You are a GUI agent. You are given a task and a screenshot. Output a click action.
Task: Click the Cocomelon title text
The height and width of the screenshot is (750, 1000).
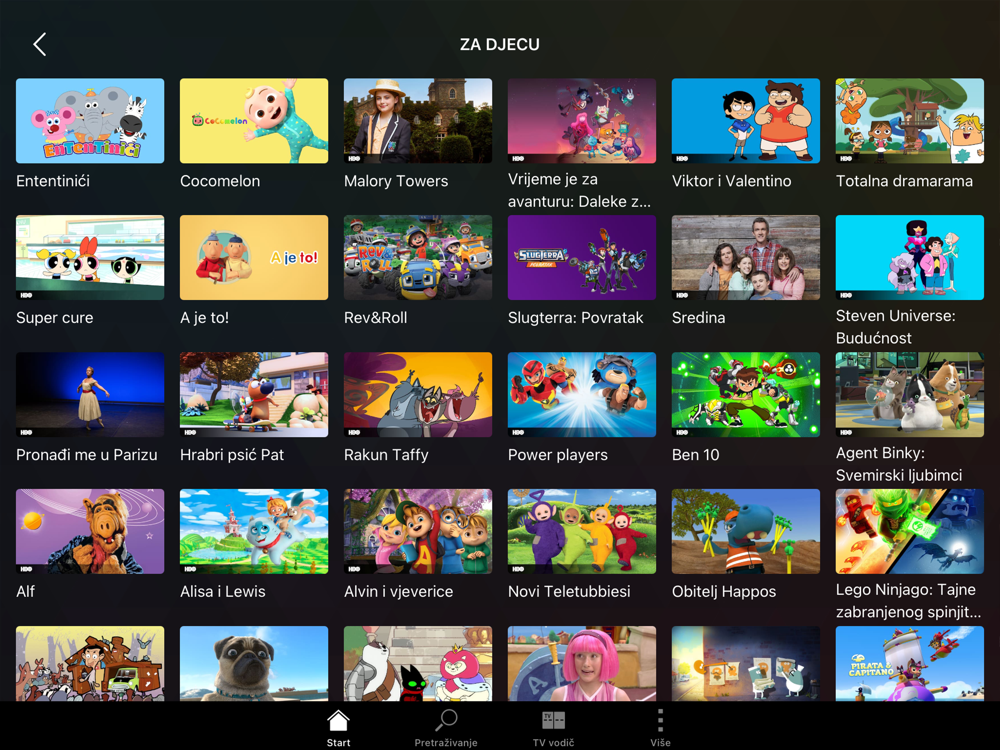pyautogui.click(x=220, y=181)
